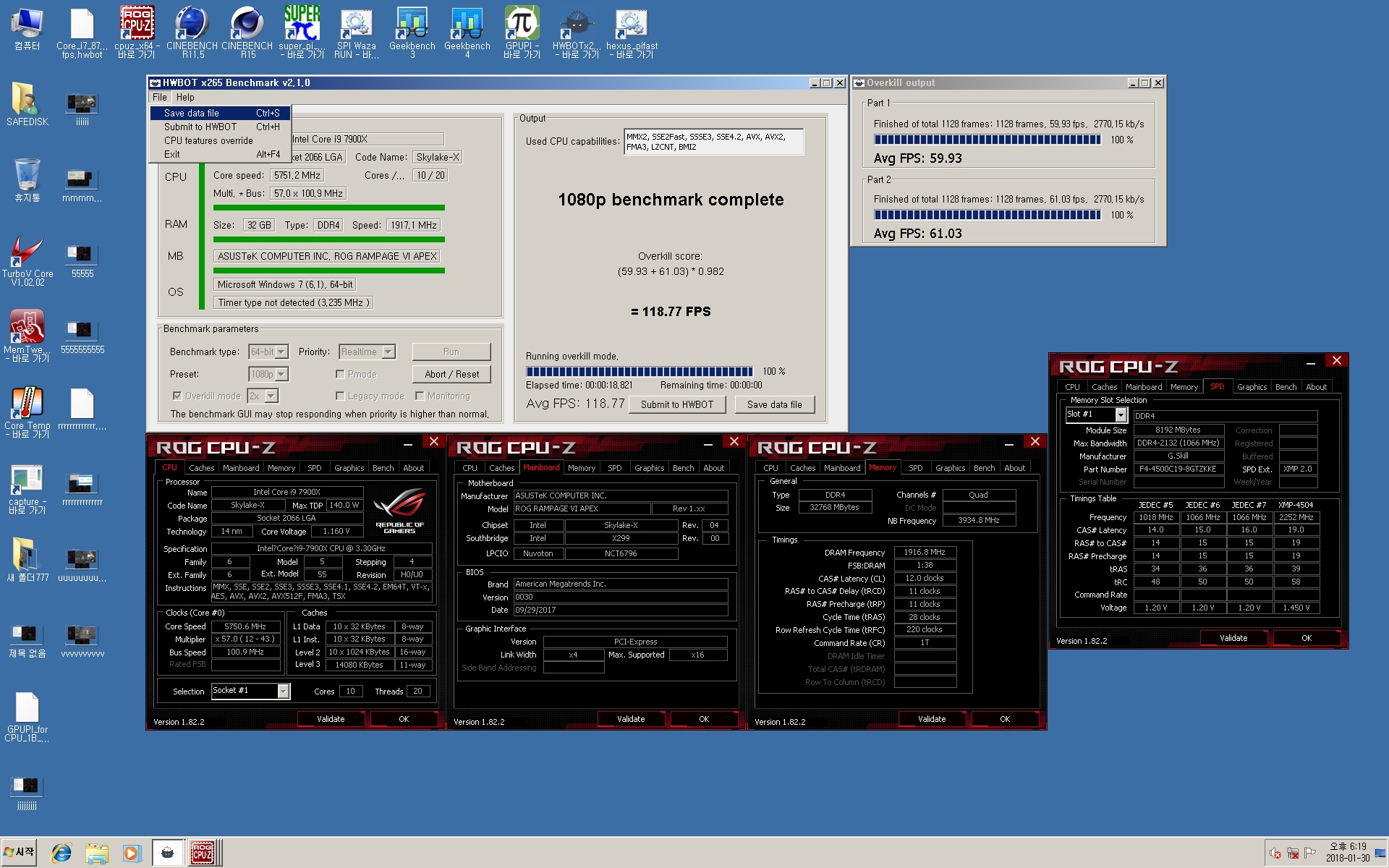Open the hexus_pifast desktop shortcut
This screenshot has width=1389, height=868.
pyautogui.click(x=632, y=32)
